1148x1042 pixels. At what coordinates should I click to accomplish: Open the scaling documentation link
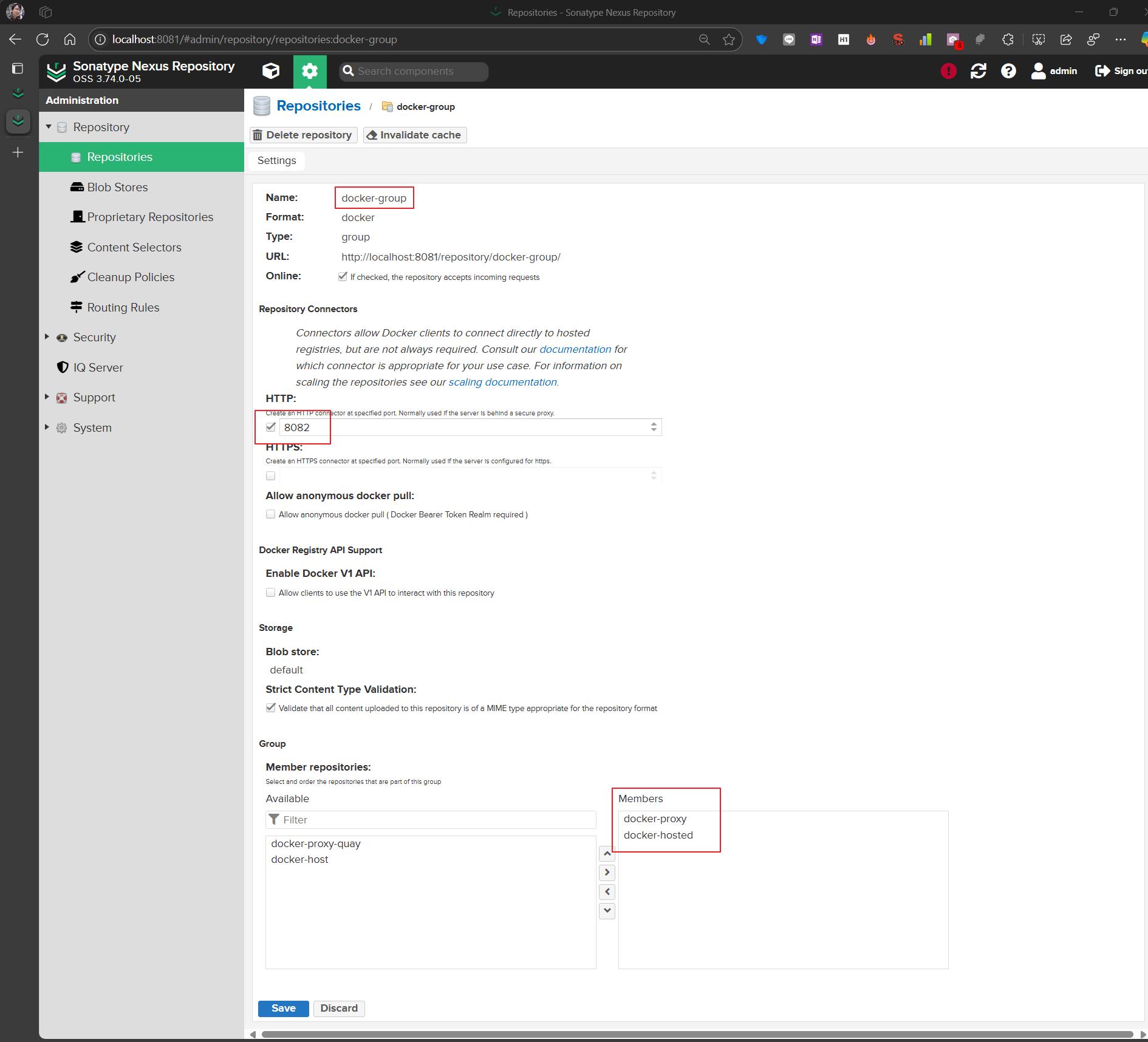pos(502,382)
